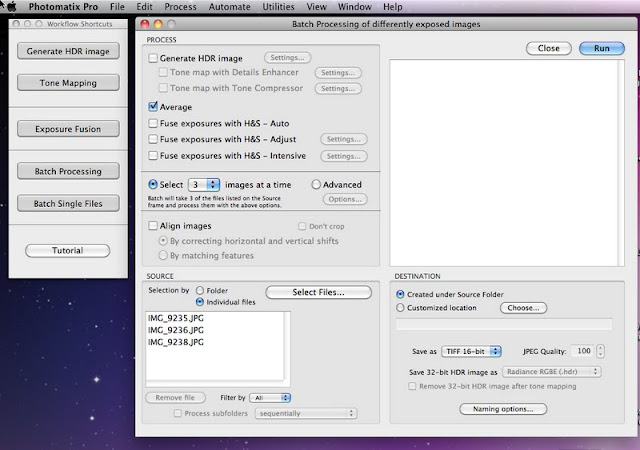The image size is (640, 450).
Task: Open the Edit menu
Action: pyautogui.click(x=144, y=7)
